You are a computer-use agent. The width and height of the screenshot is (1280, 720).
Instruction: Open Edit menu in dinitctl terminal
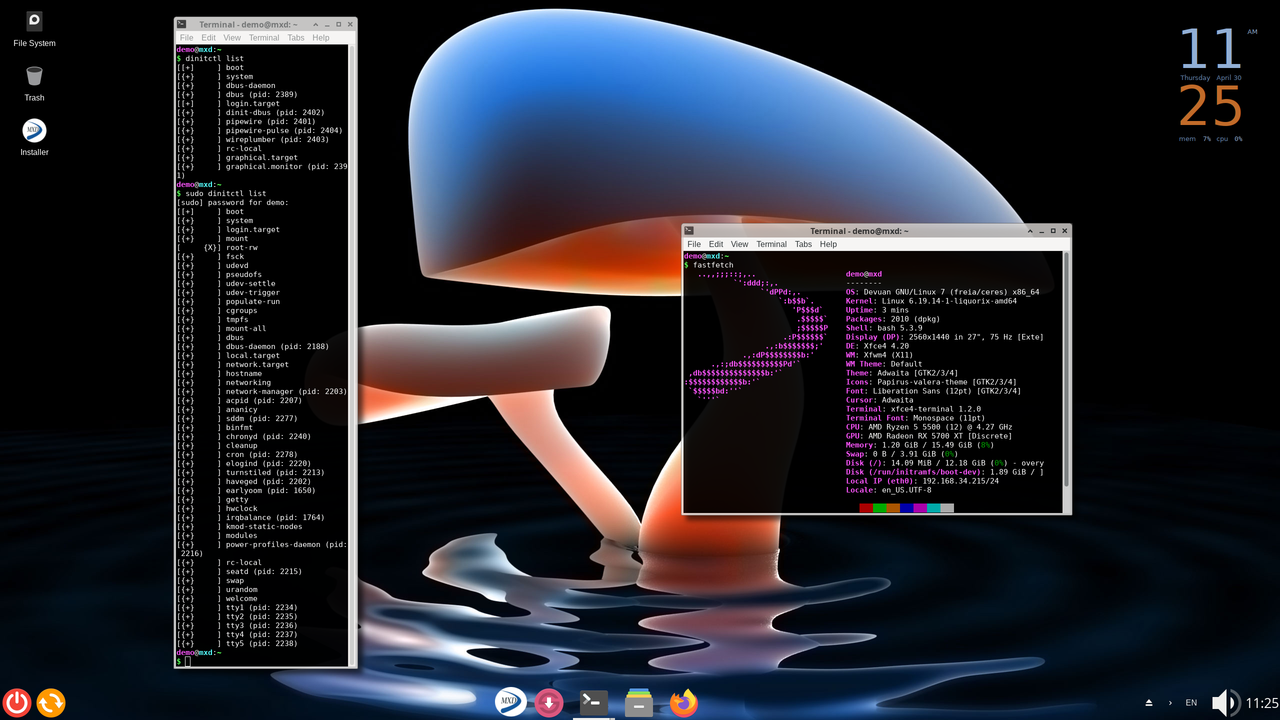pyautogui.click(x=208, y=38)
